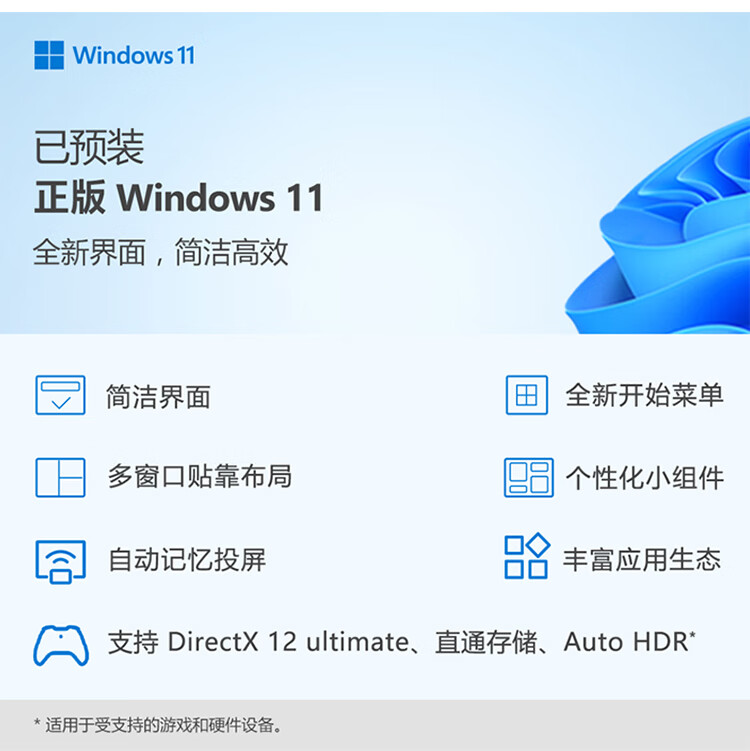The height and width of the screenshot is (751, 750).
Task: Click the wireless screen casting icon
Action: click(60, 562)
